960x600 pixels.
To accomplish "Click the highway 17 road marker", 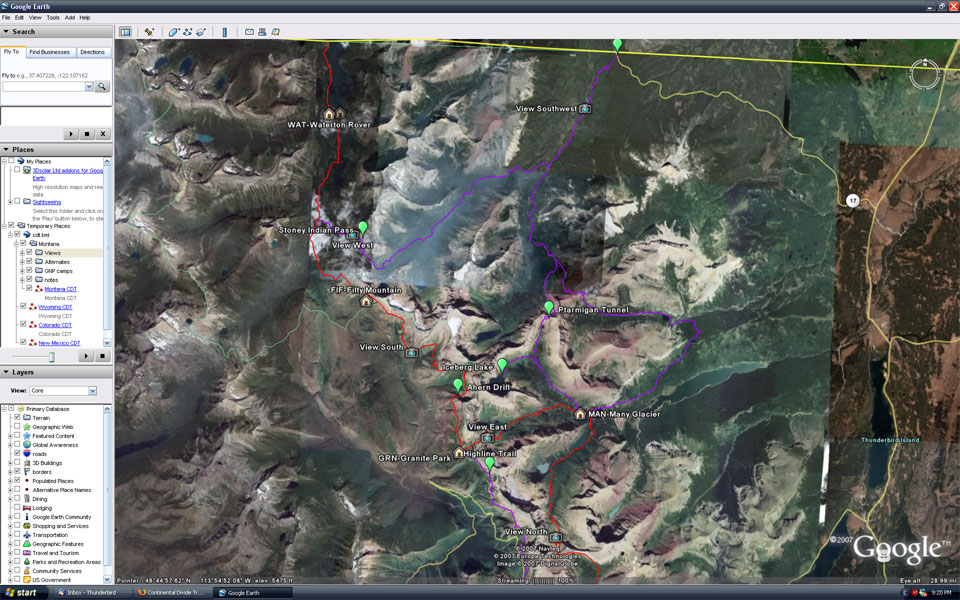I will 852,200.
